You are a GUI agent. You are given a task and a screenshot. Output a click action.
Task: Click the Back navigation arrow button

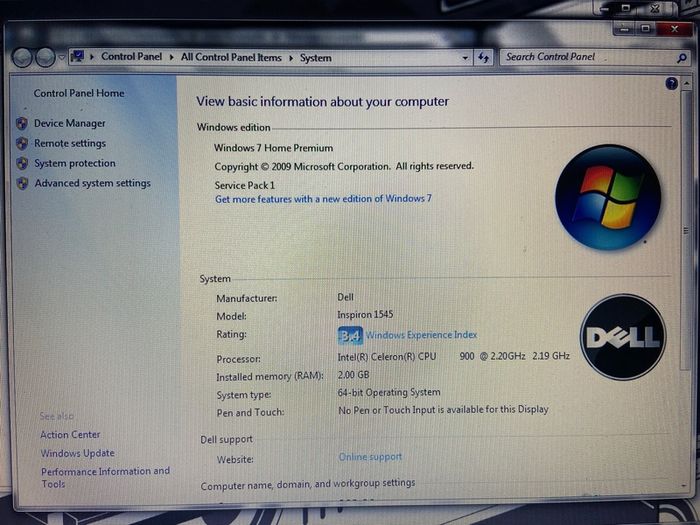(x=22, y=58)
